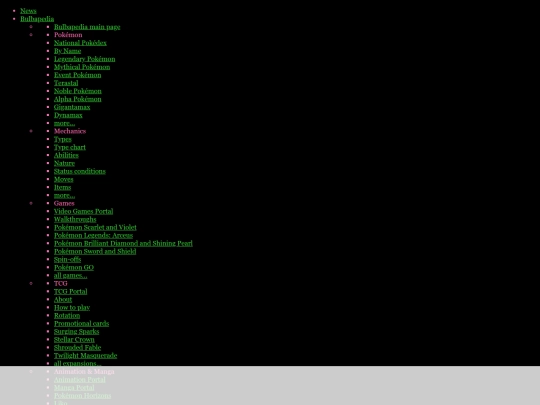Open the Type chart link
The height and width of the screenshot is (405, 540).
(70, 147)
